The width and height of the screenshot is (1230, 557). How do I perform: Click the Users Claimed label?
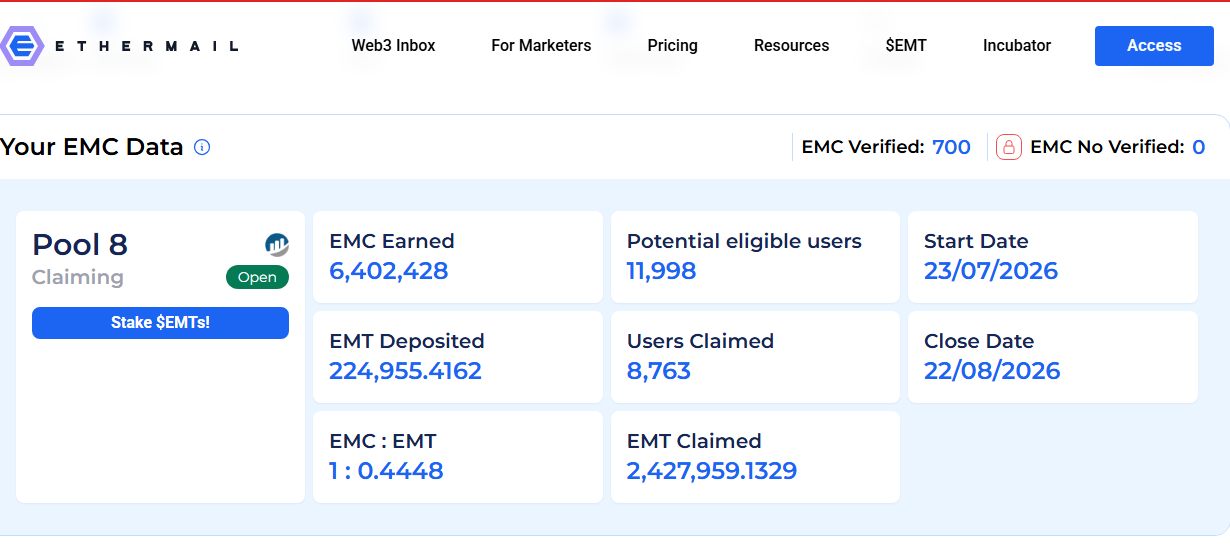pyautogui.click(x=700, y=341)
